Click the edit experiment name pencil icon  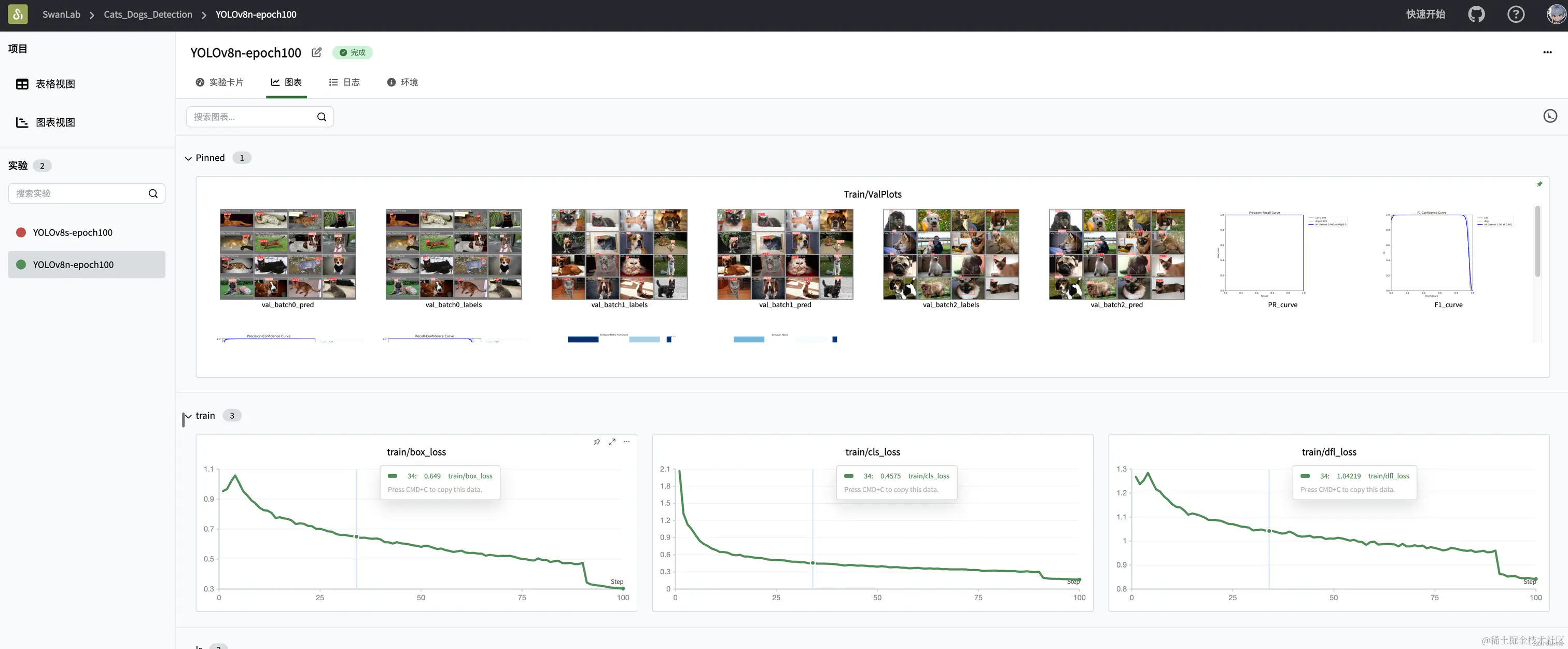[316, 52]
